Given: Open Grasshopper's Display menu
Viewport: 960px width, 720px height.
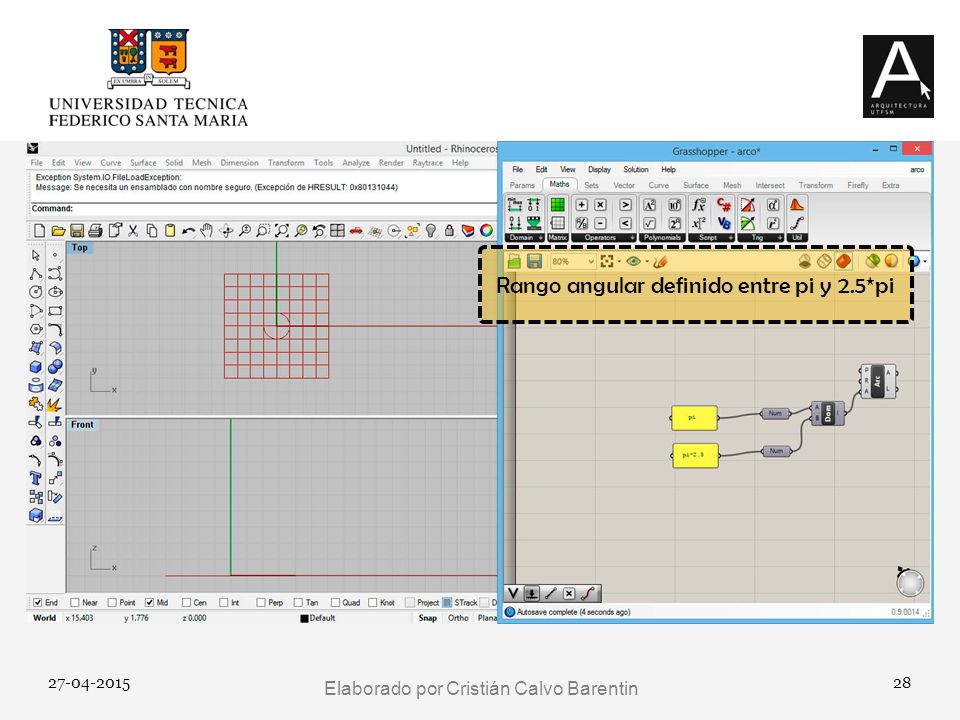Looking at the screenshot, I should [x=599, y=170].
